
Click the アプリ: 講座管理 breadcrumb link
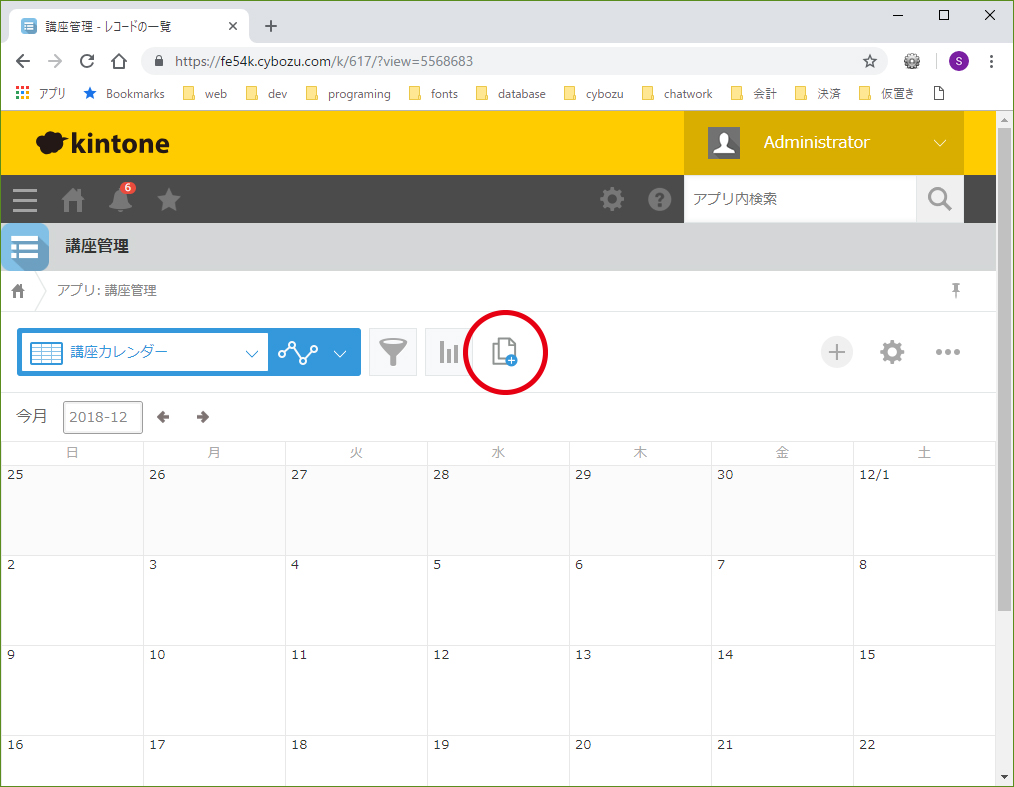pyautogui.click(x=107, y=290)
